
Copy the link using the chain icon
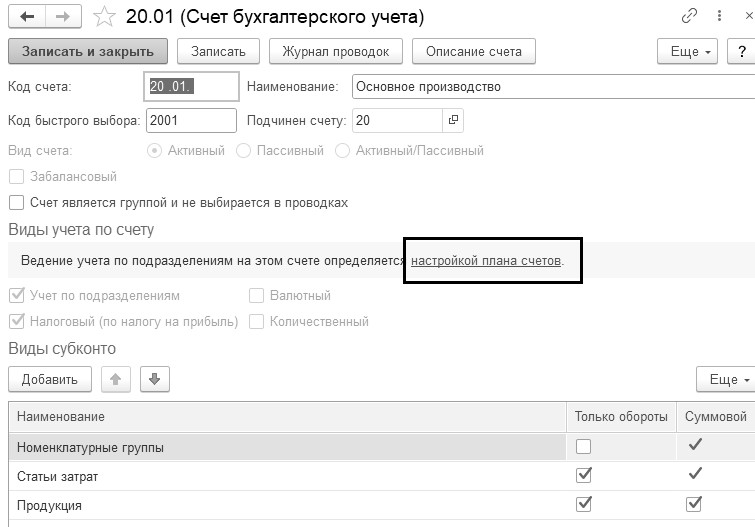point(689,16)
